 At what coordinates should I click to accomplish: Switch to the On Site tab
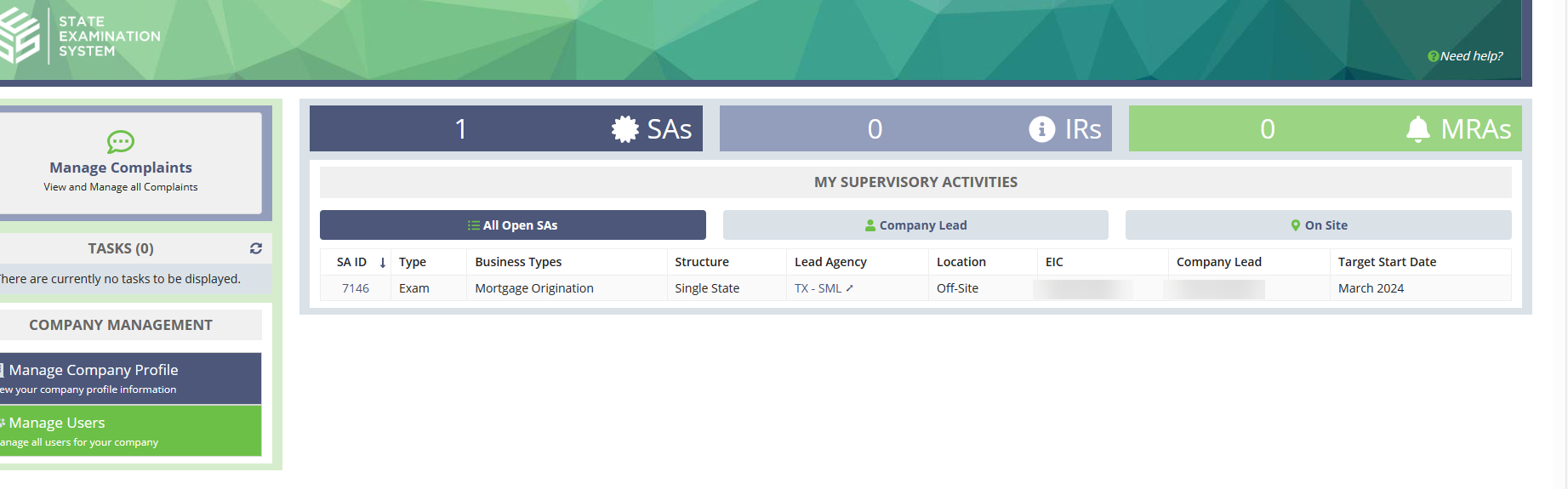[x=1318, y=225]
